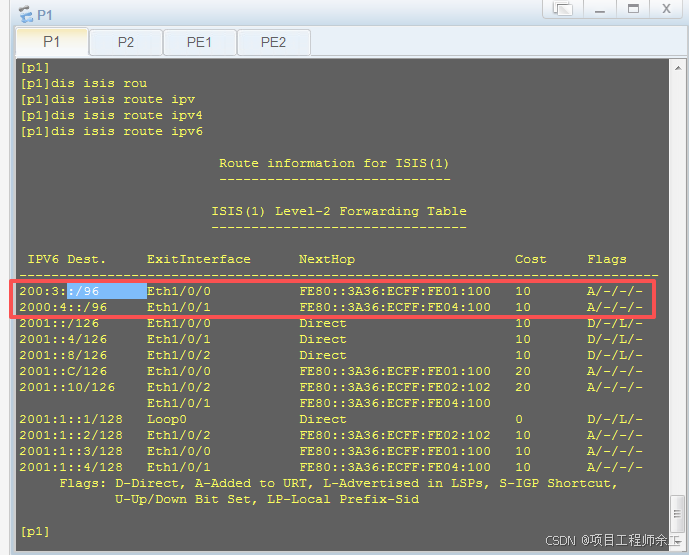This screenshot has width=689, height=555.
Task: Click the scrollbar up arrow
Action: coord(678,68)
